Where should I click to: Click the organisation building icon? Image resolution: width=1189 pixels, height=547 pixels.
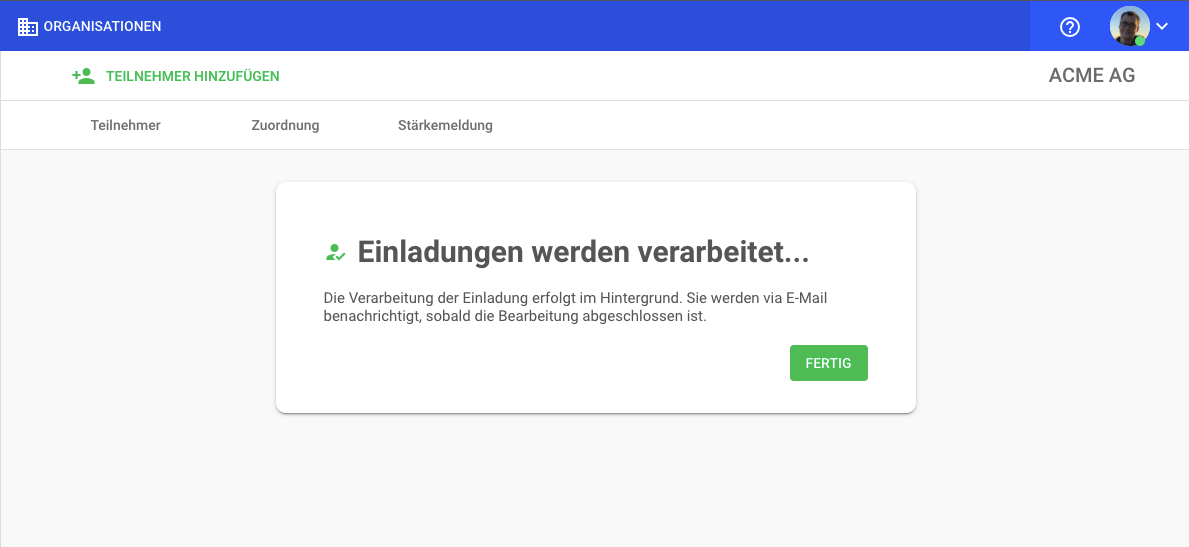28,27
